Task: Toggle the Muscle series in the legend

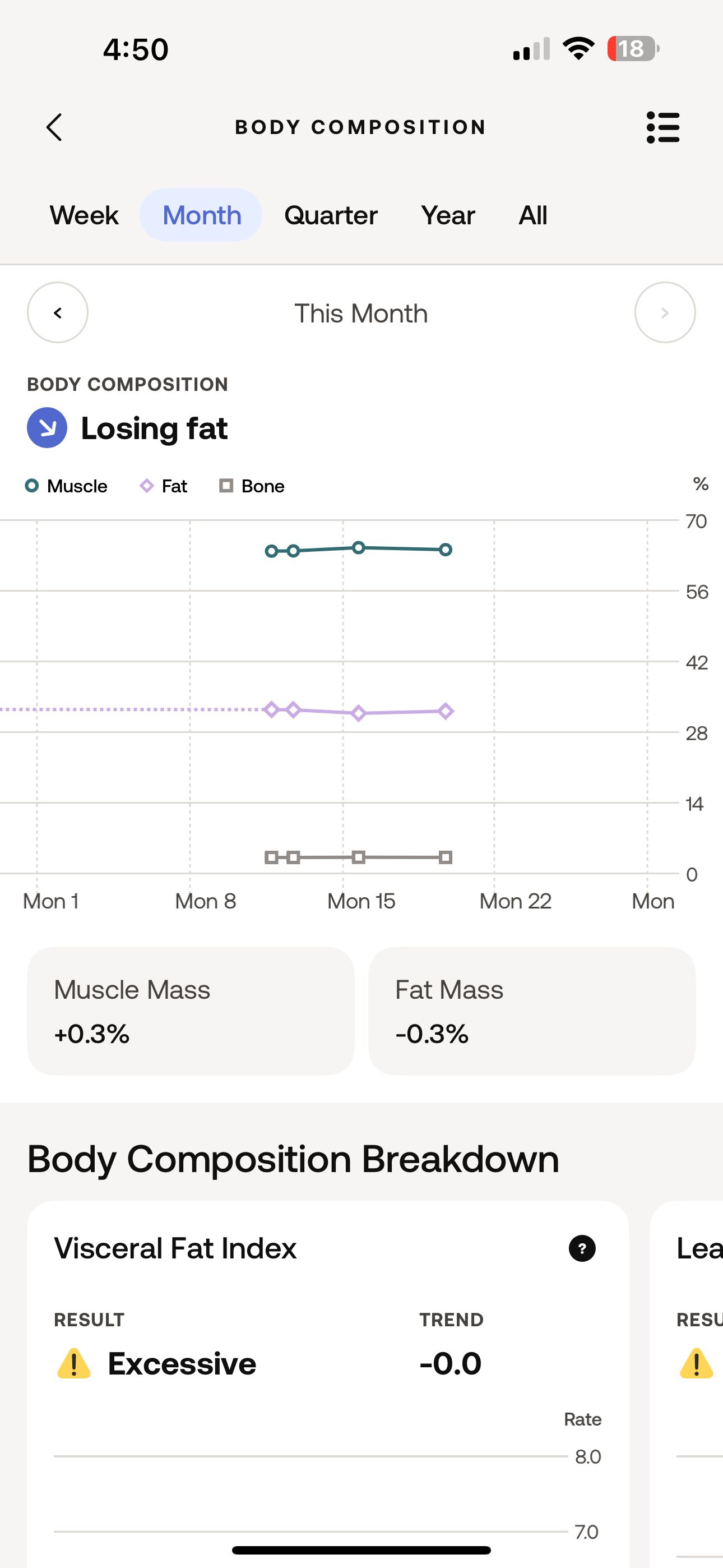Action: coord(67,486)
